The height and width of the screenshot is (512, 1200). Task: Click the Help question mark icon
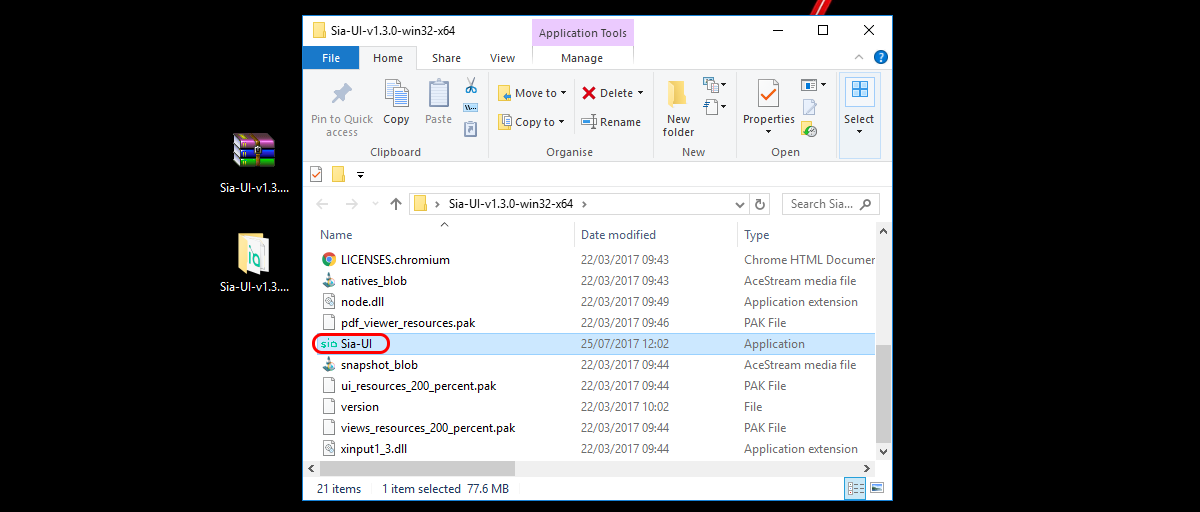[x=880, y=58]
